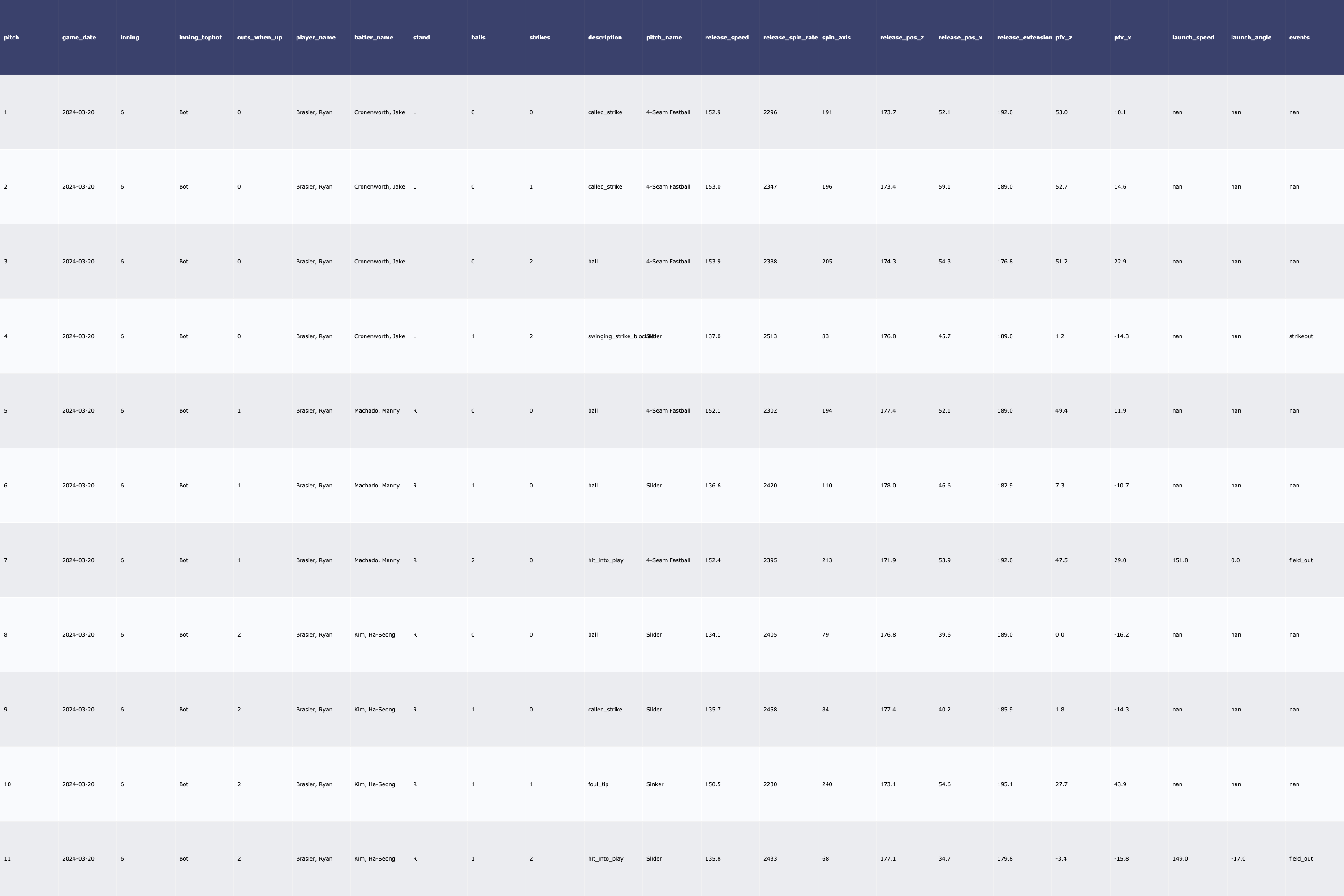The height and width of the screenshot is (896, 1344).
Task: Click the Sinker pitch name cell
Action: [x=655, y=784]
